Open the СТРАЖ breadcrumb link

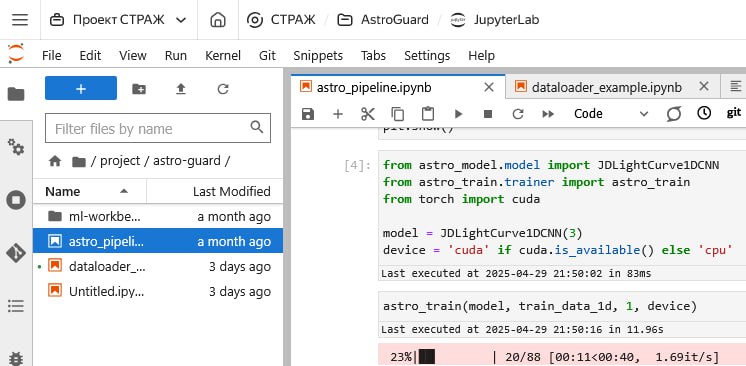point(281,20)
